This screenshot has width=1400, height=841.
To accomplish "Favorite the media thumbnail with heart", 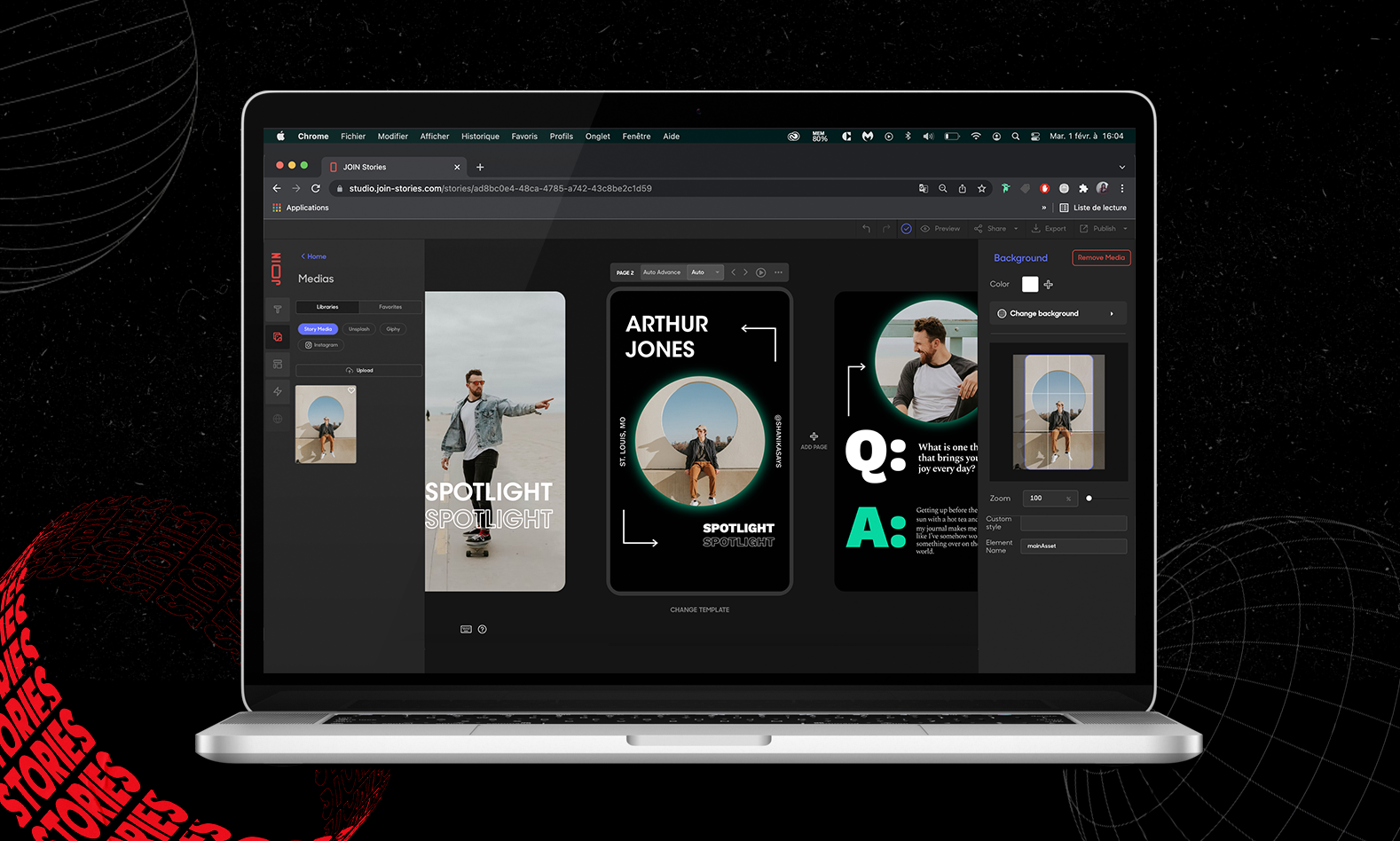I will click(350, 390).
